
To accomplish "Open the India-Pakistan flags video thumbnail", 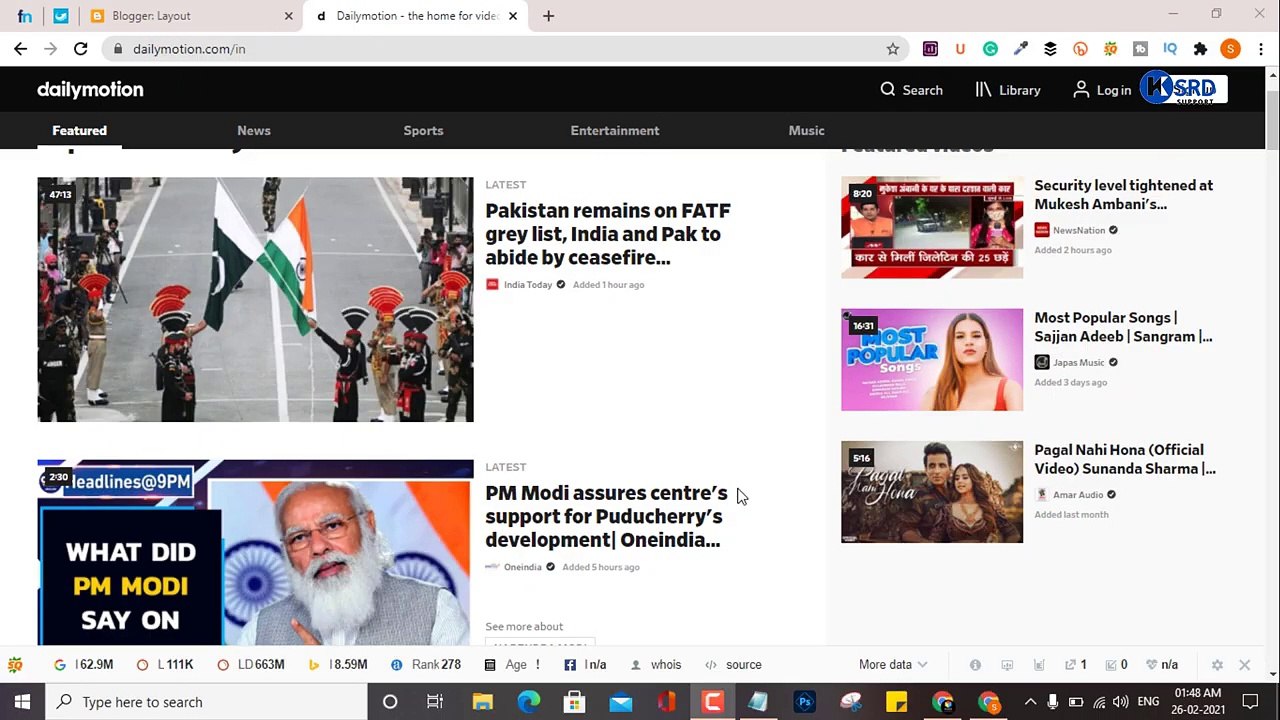I will pos(255,300).
